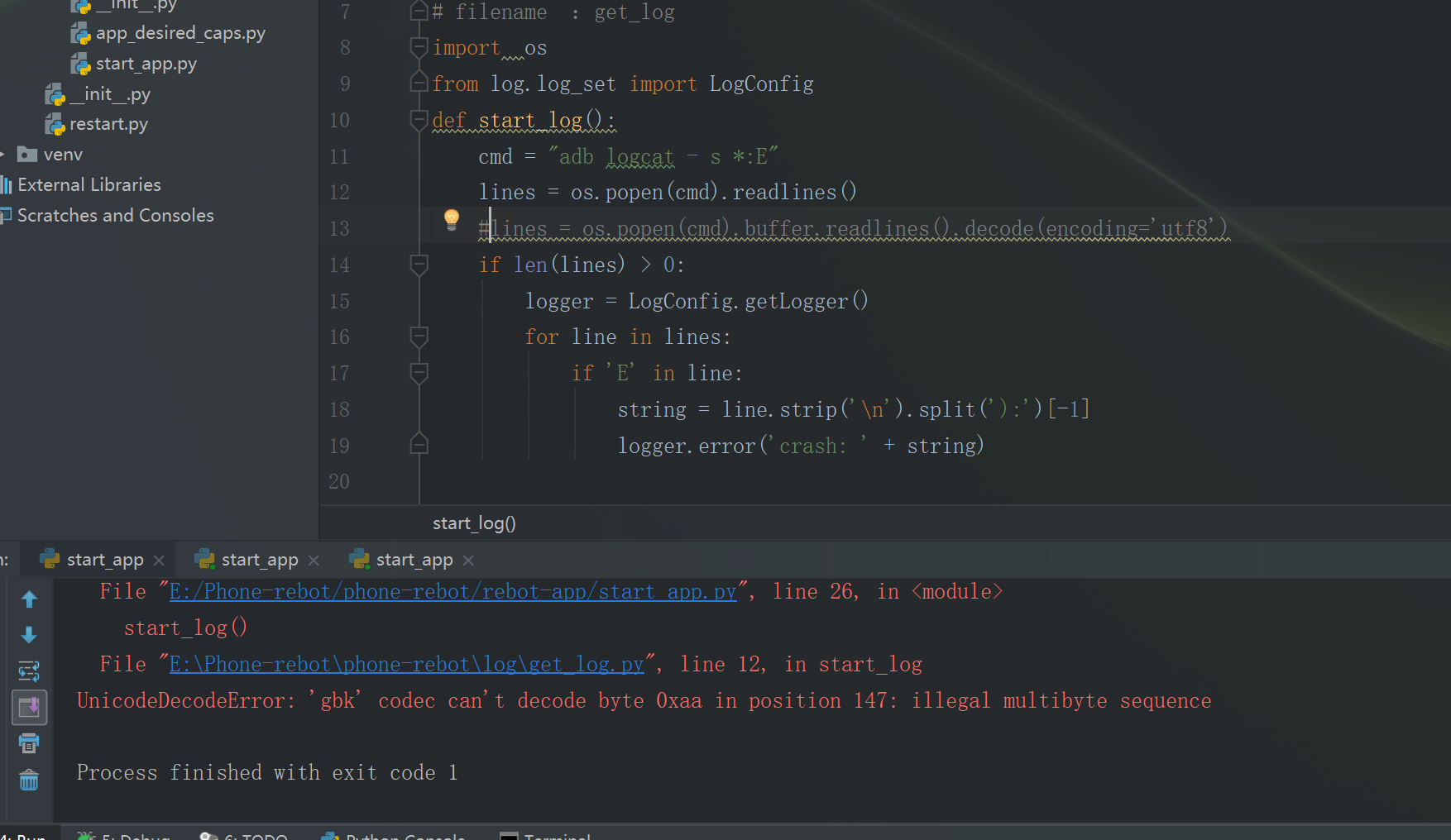Click the lightbulb intention icon on line 13
1451x840 pixels.
[452, 220]
